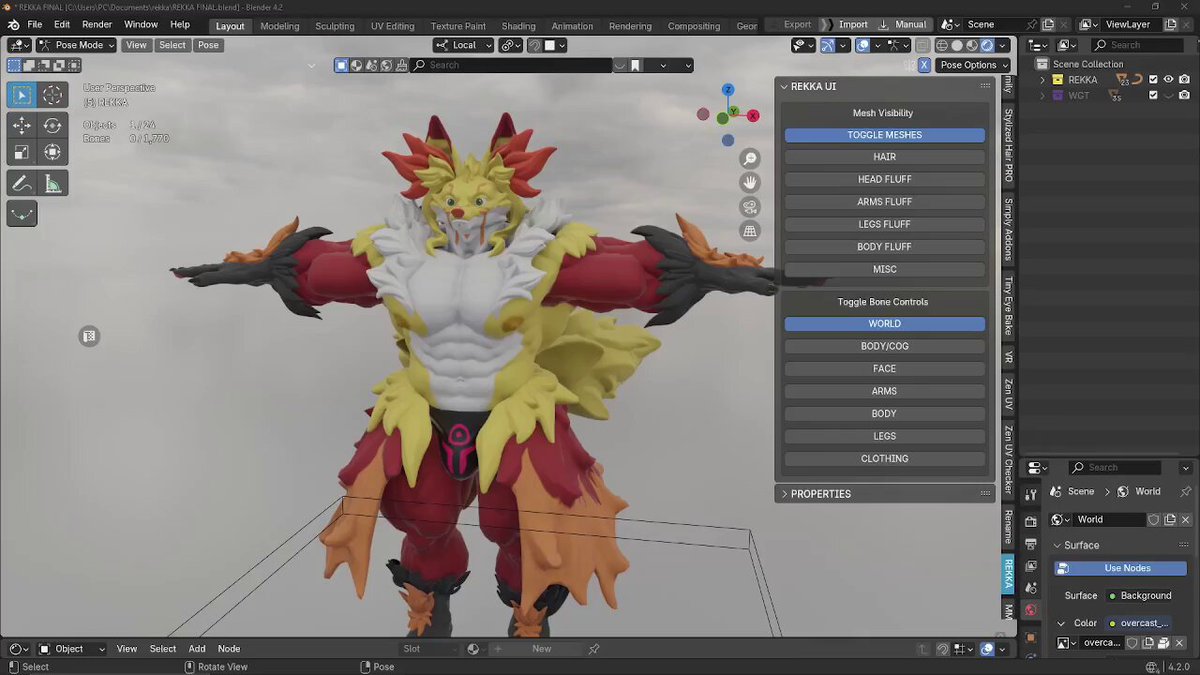Open the Object properties tab icon
This screenshot has height=675, width=1200.
tap(1031, 637)
